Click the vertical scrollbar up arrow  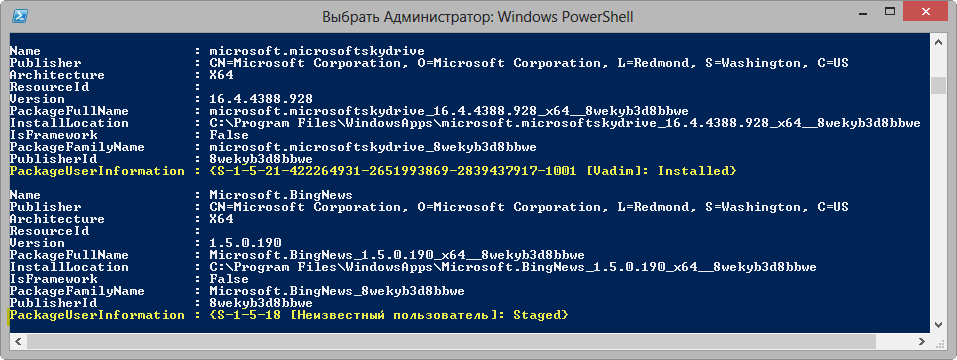tap(938, 41)
